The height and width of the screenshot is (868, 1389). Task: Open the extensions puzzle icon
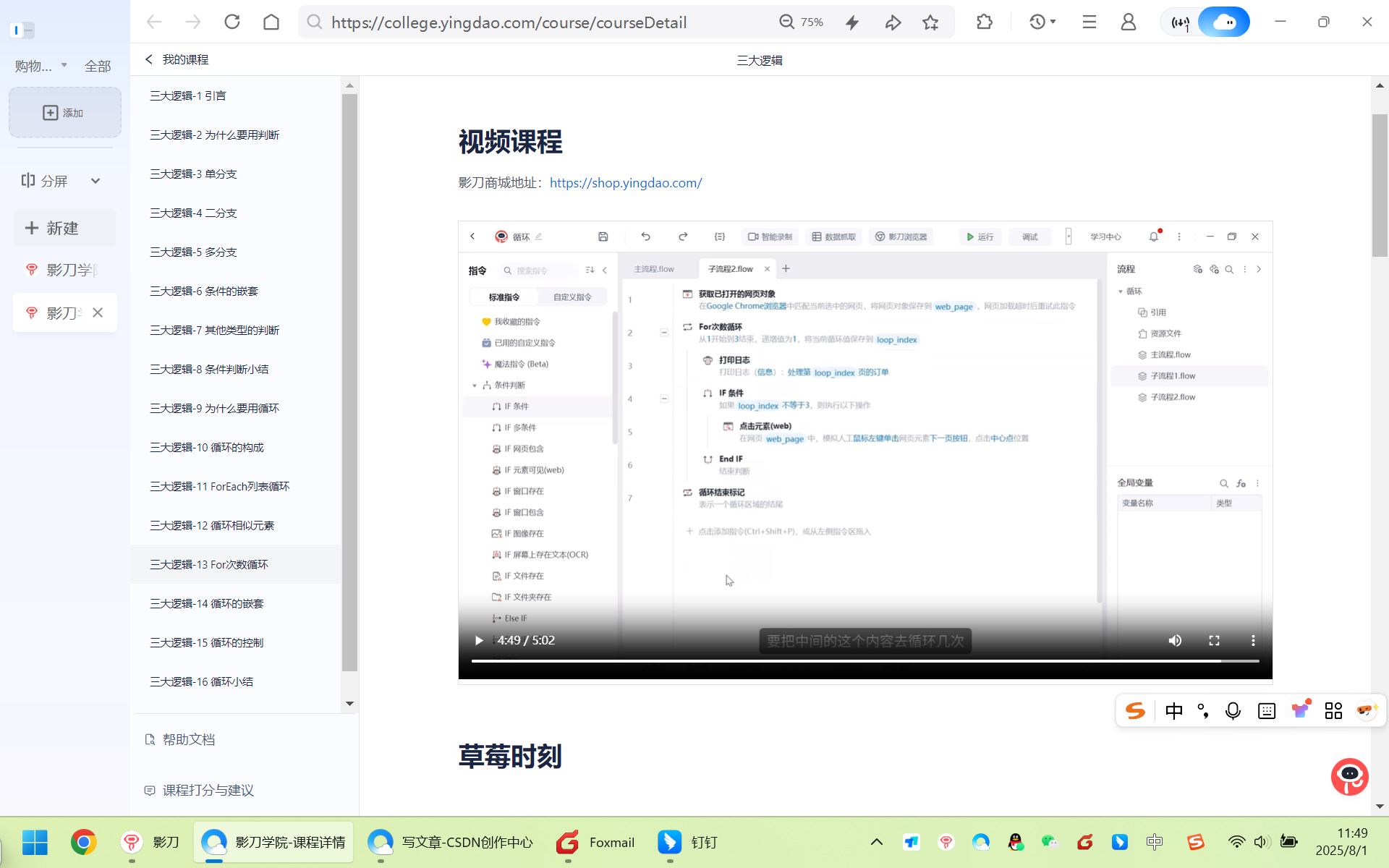point(985,22)
